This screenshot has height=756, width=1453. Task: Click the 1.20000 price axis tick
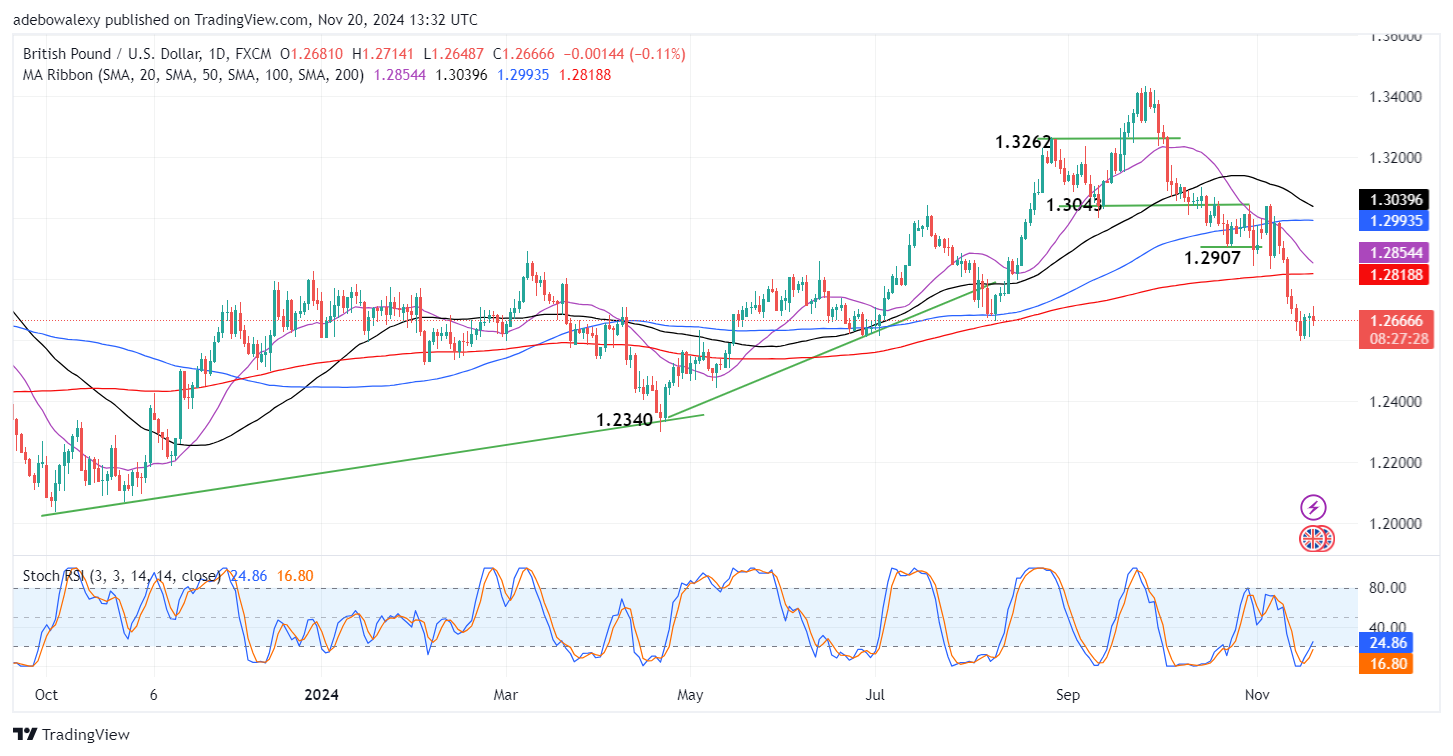1394,523
